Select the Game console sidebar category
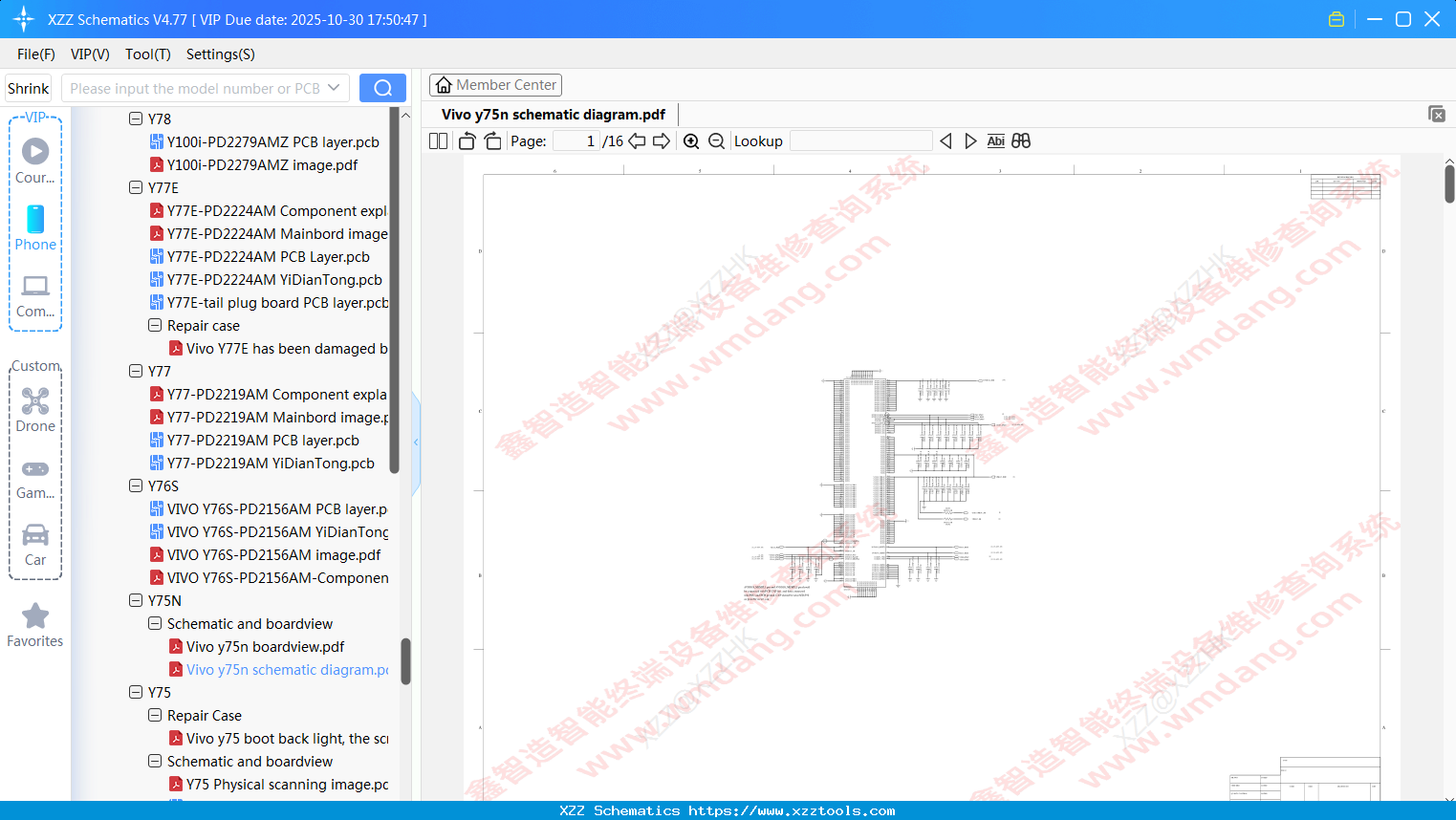 tap(35, 478)
